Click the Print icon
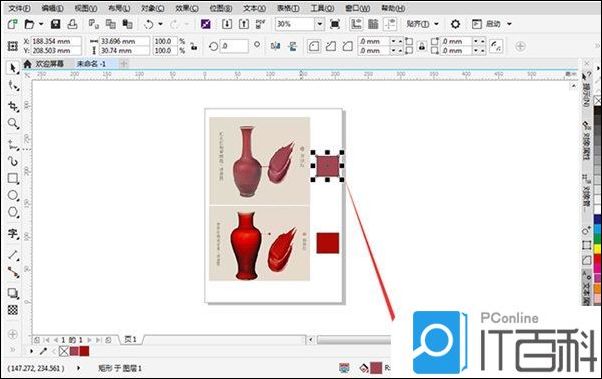Screen dimensions: 602x379 [x=73, y=24]
